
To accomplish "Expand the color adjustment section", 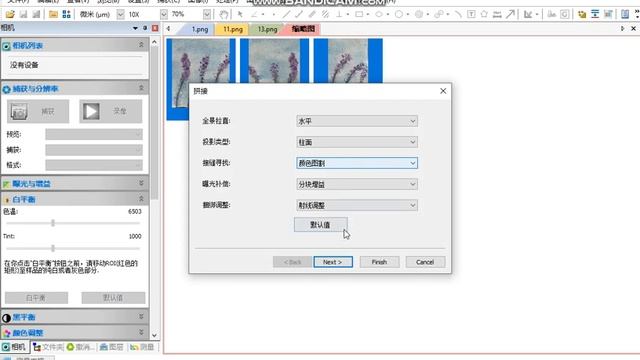I will coord(141,332).
